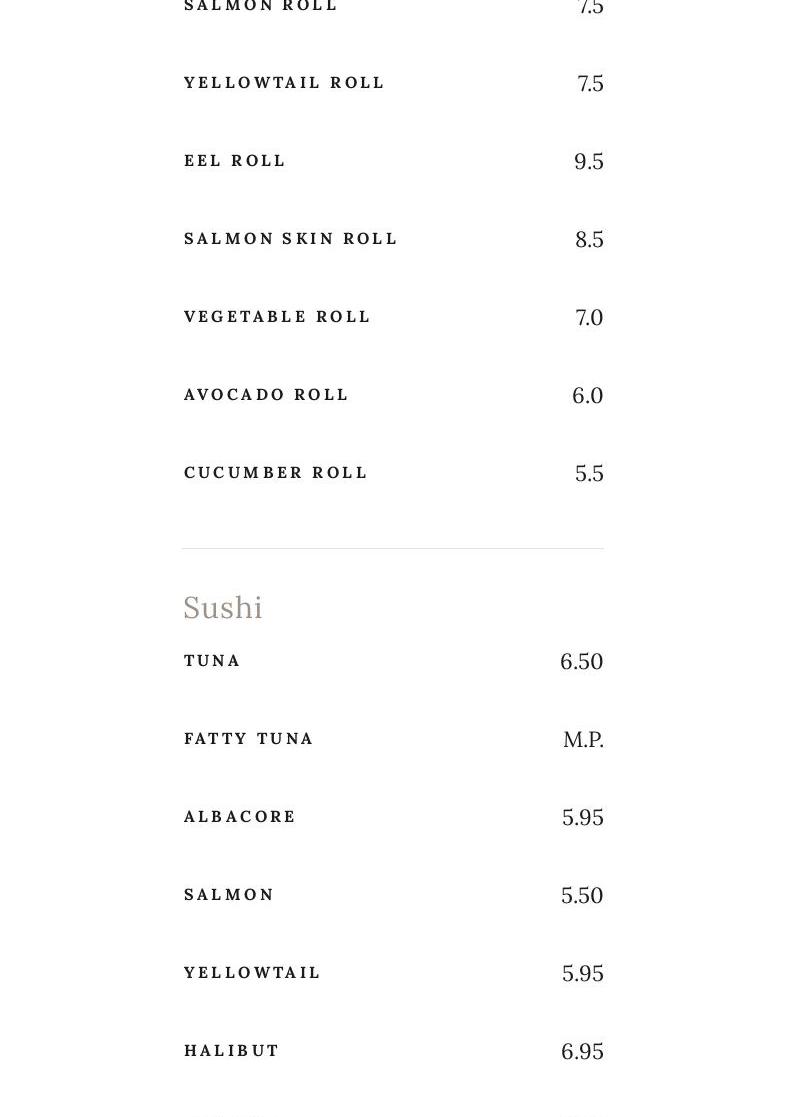The height and width of the screenshot is (1117, 785).
Task: Select the Vegetable Roll menu item
Action: (277, 317)
